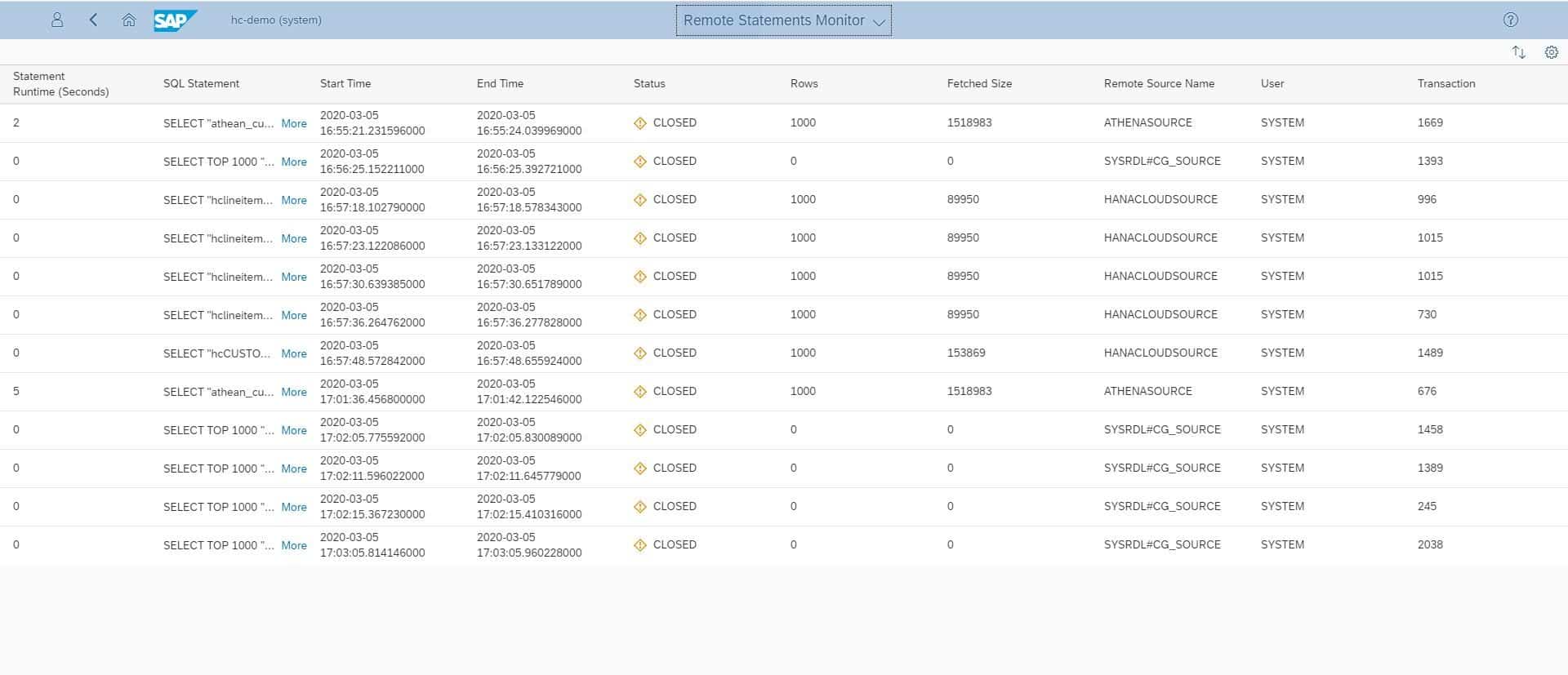Image resolution: width=1568 pixels, height=675 pixels.
Task: Expand the Remote Statements Monitor dropdown
Action: [x=784, y=20]
